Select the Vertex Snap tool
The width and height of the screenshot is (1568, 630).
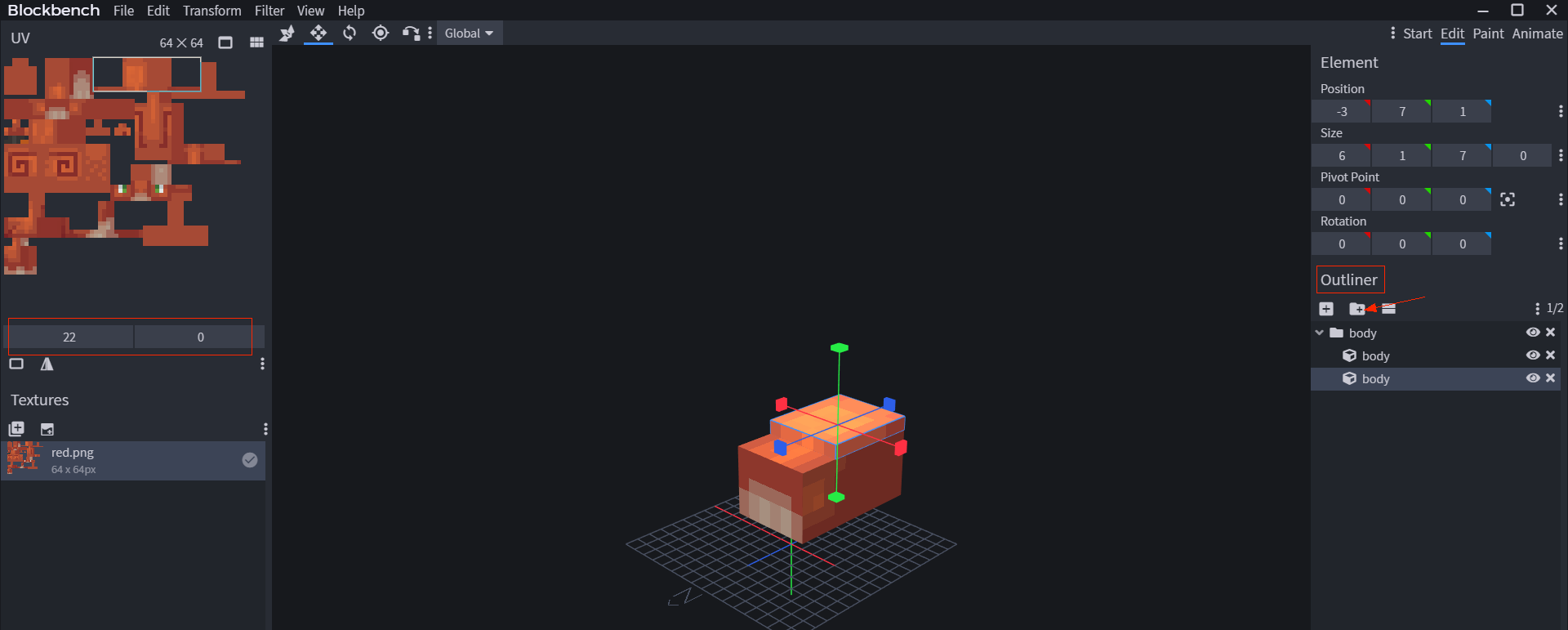(411, 34)
